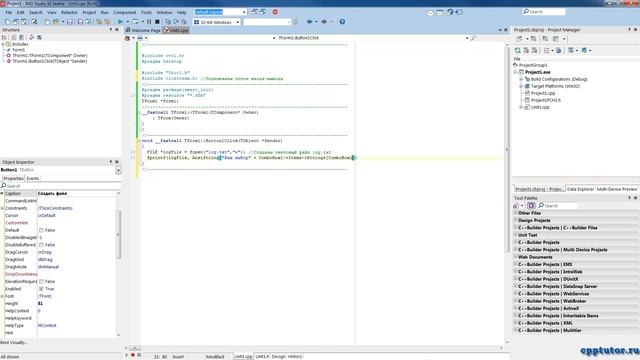The image size is (640, 360).
Task: Click the Back navigation arrow icon
Action: 309,22
